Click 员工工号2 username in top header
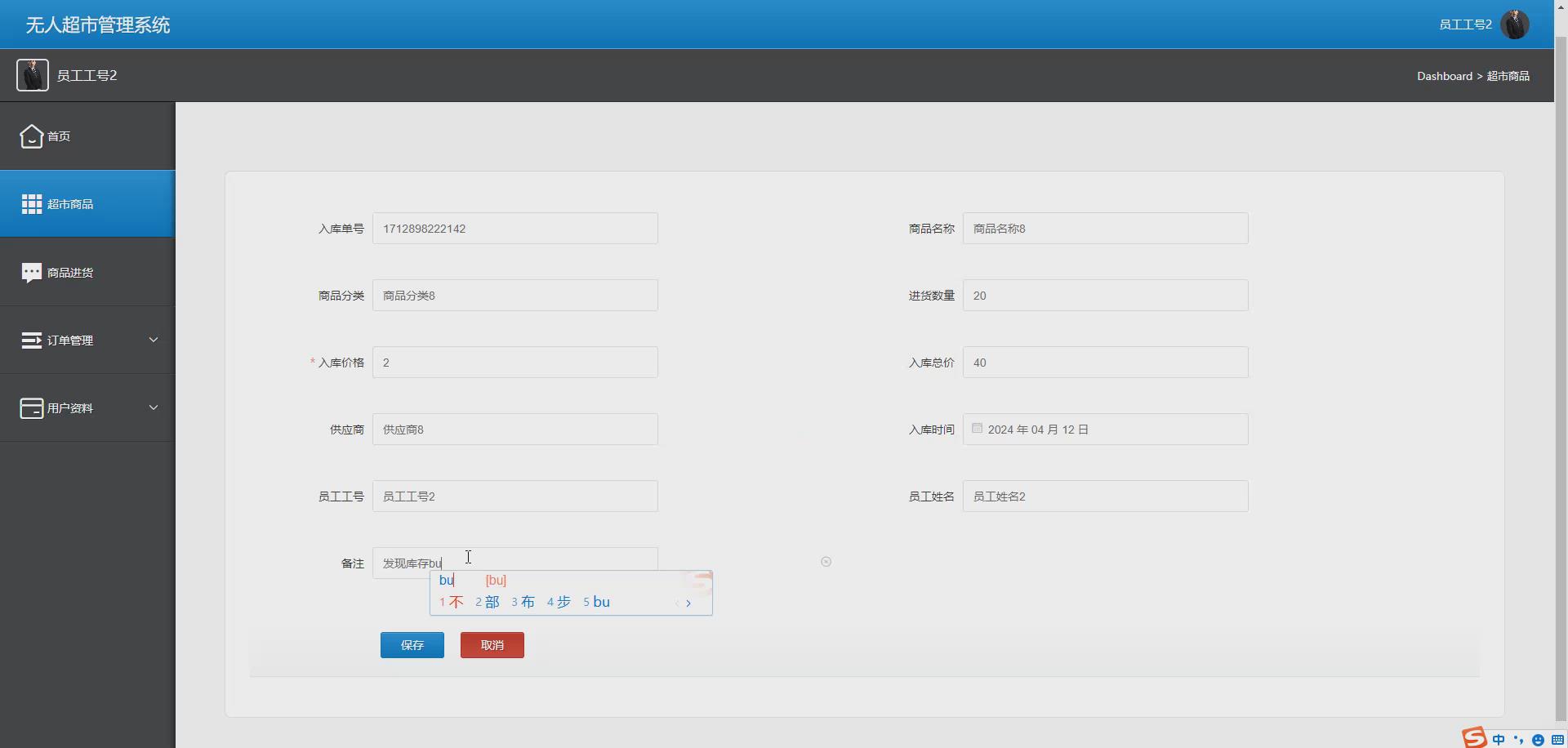 (1465, 24)
